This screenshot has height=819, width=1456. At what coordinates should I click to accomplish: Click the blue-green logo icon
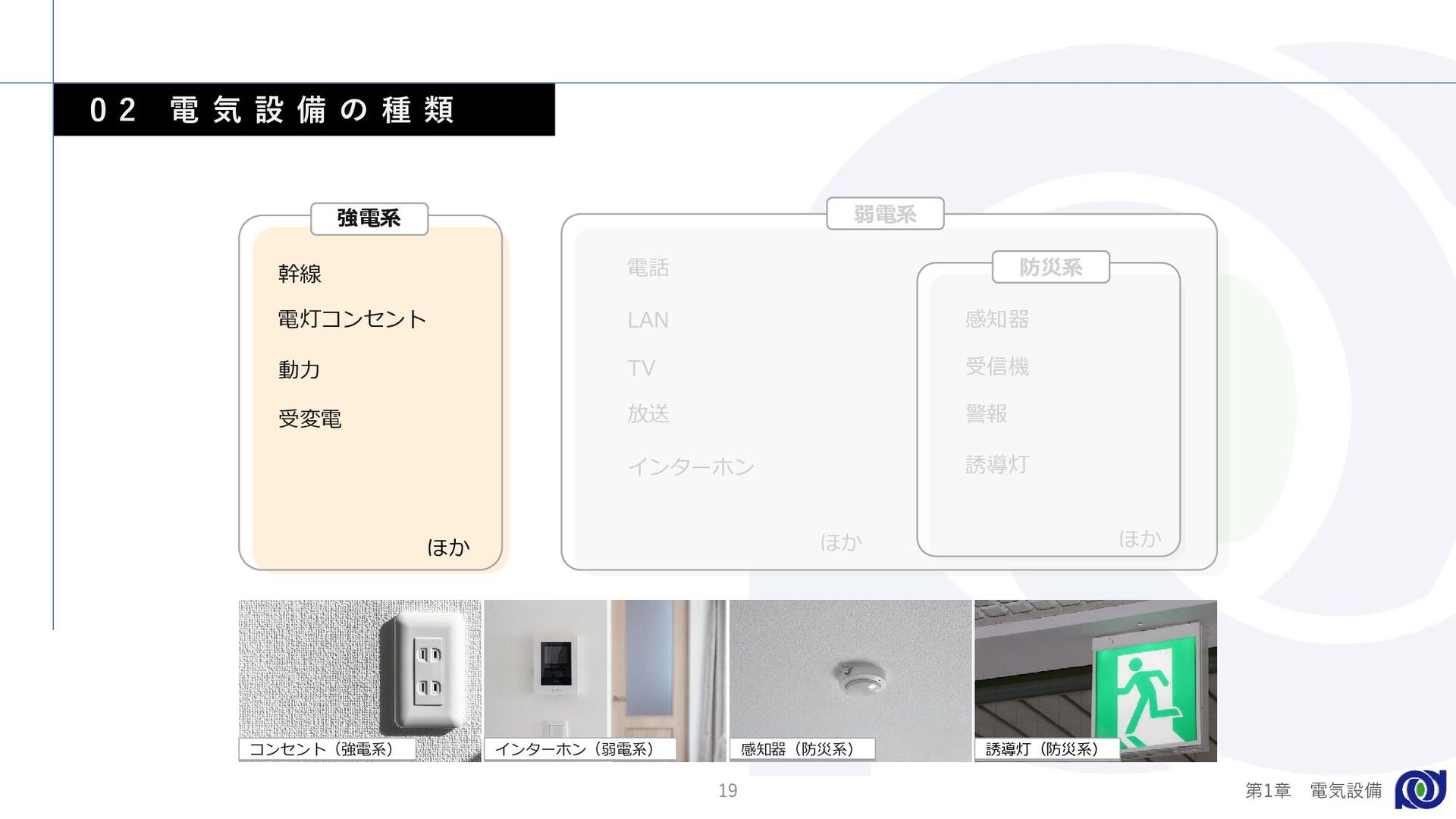tap(1420, 790)
